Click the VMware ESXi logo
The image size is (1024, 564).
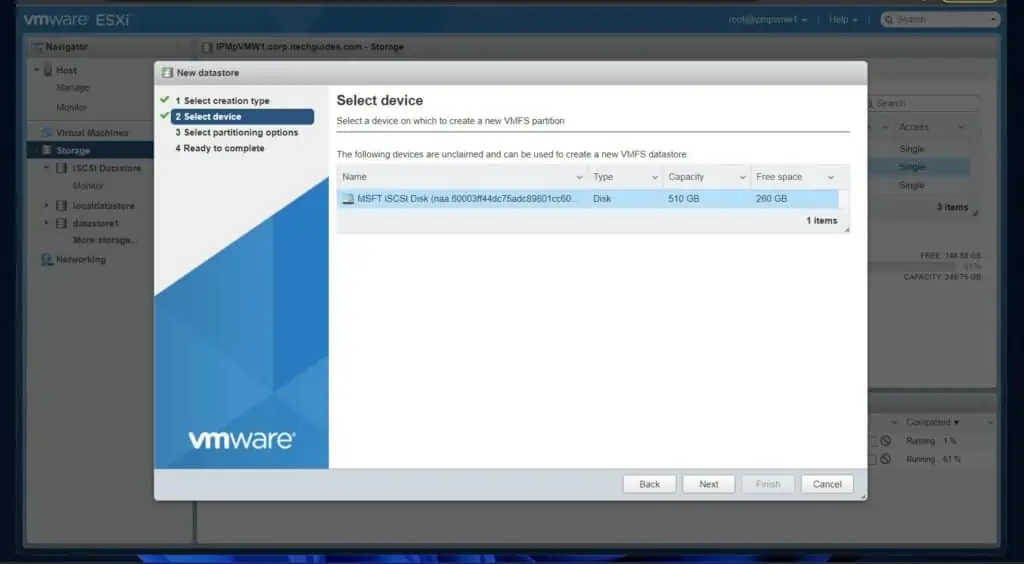[77, 20]
